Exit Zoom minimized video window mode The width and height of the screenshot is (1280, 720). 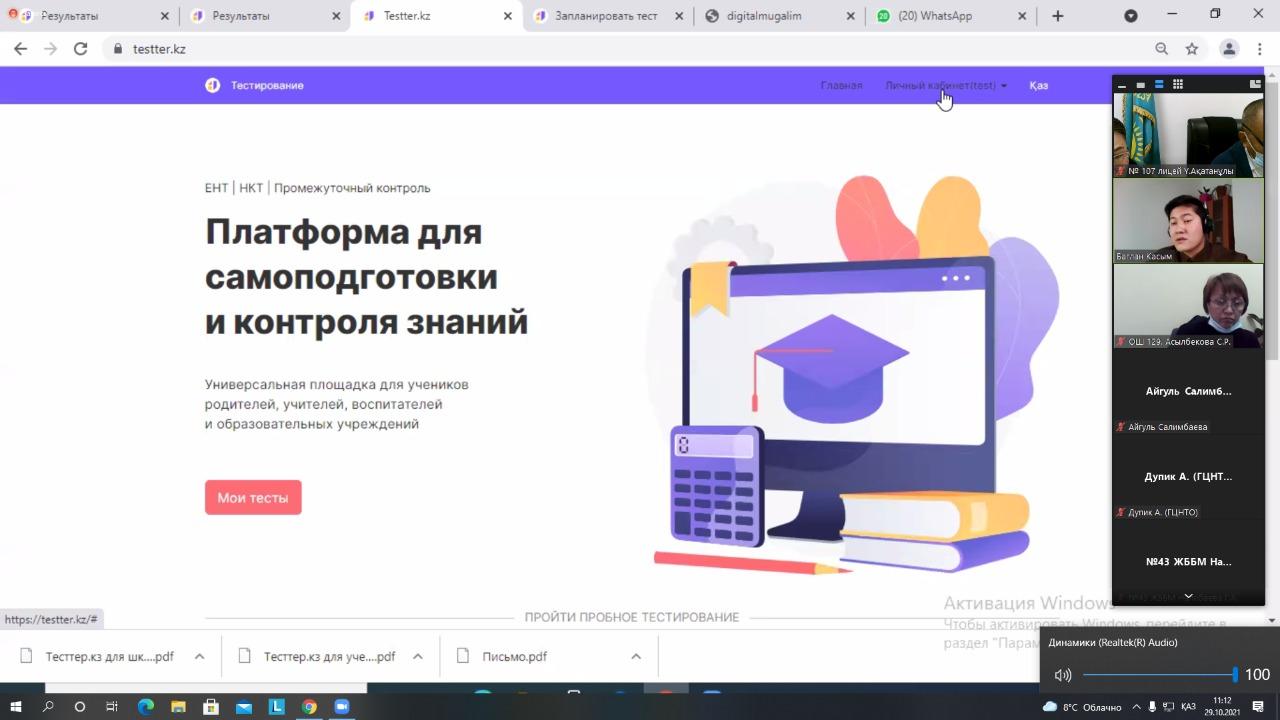[1255, 85]
